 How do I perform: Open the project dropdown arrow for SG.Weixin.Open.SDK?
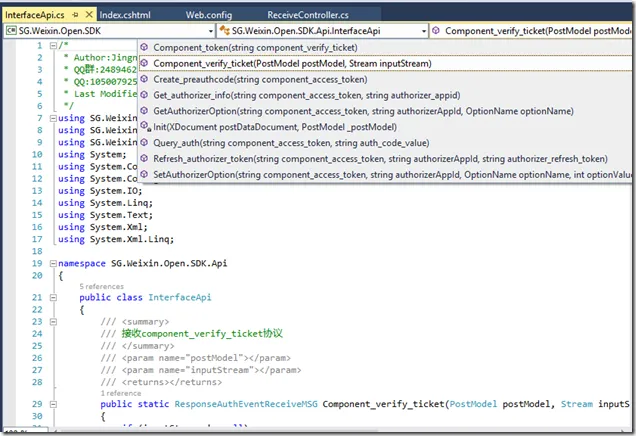tap(211, 31)
